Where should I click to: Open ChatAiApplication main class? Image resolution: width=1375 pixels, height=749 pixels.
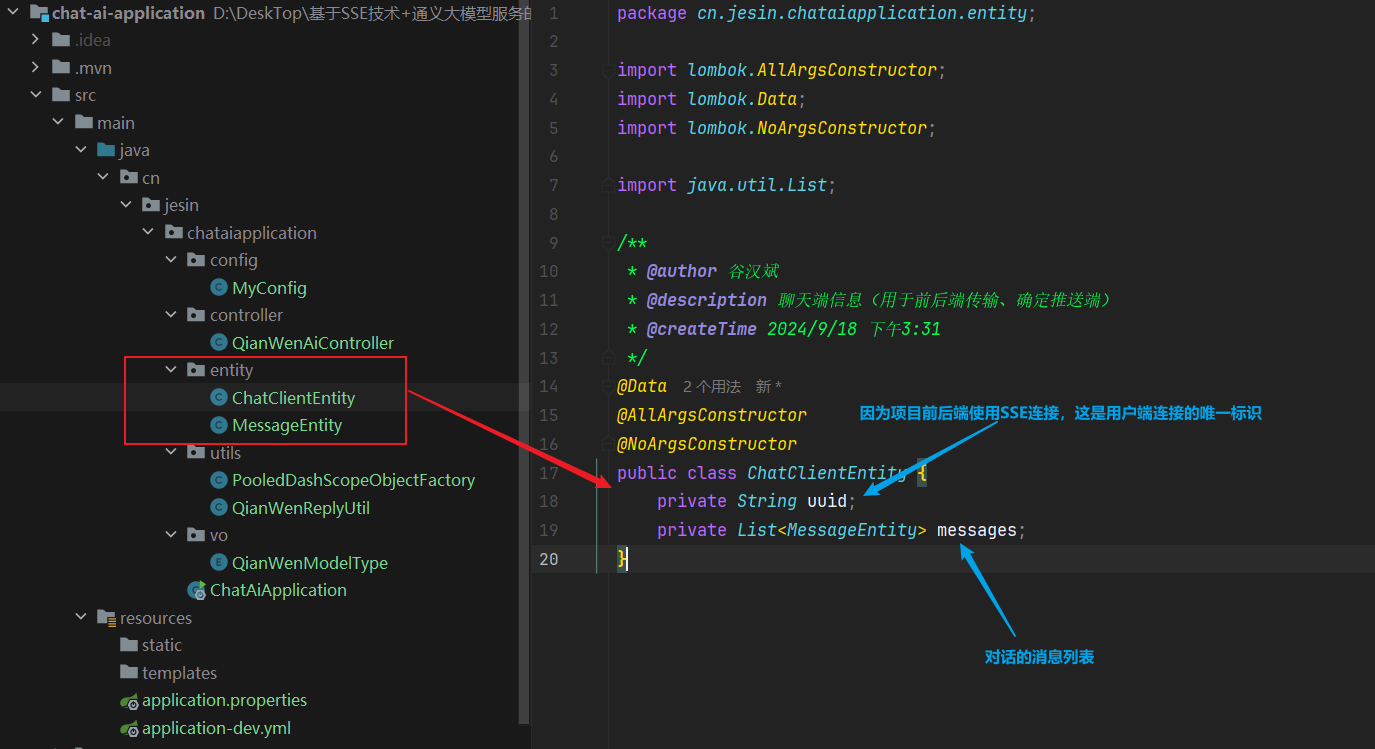(x=278, y=590)
